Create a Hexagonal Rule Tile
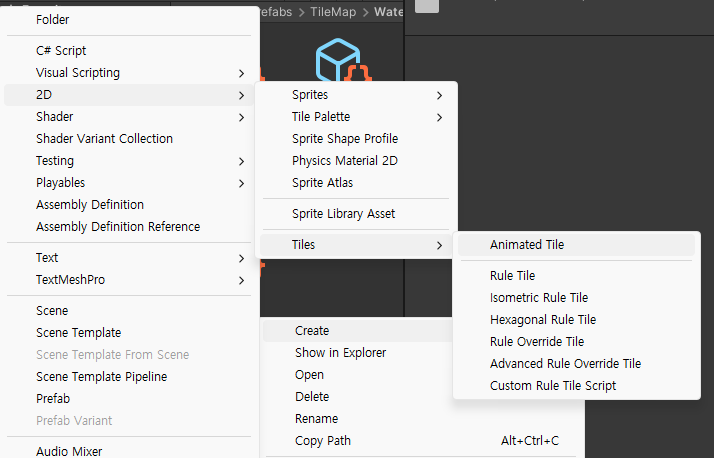The image size is (714, 458). [x=576, y=320]
